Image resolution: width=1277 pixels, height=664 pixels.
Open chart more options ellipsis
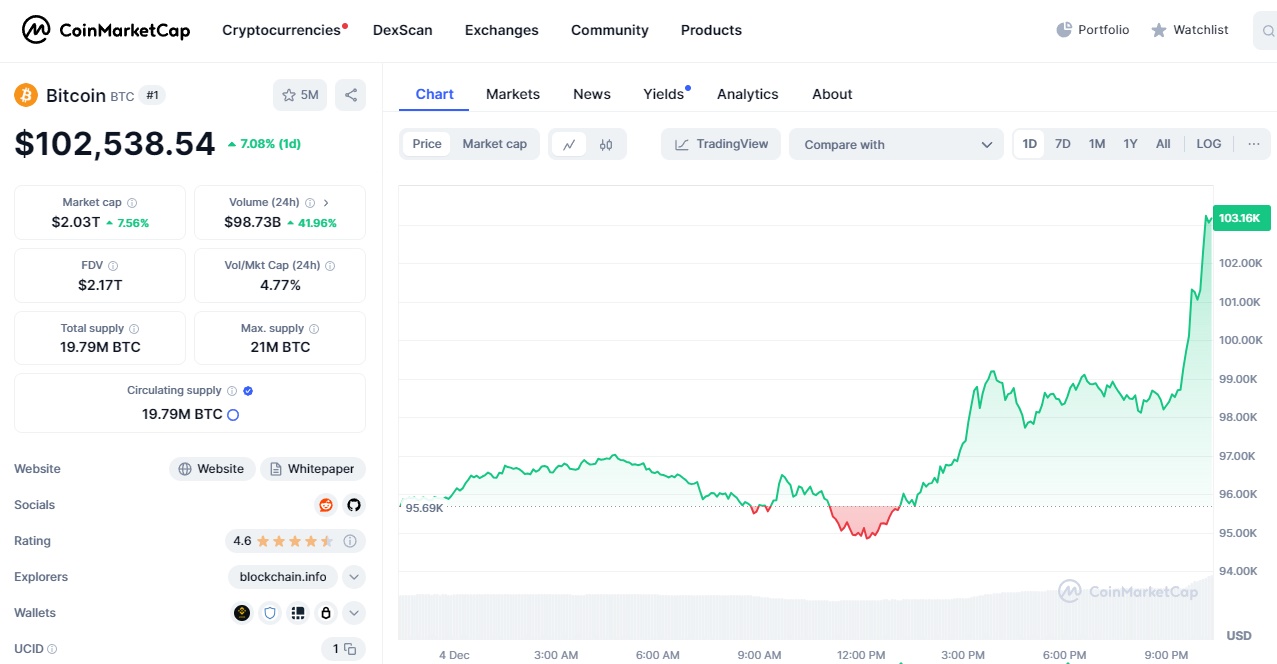1253,144
